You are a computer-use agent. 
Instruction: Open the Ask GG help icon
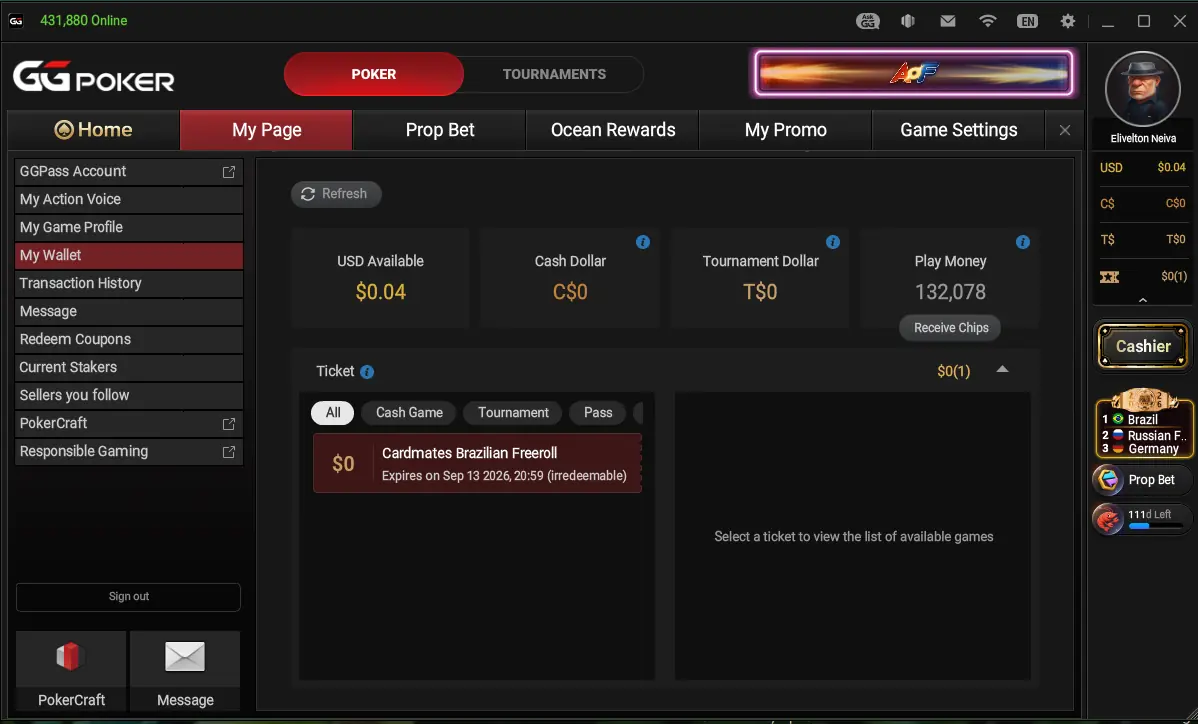coord(867,21)
